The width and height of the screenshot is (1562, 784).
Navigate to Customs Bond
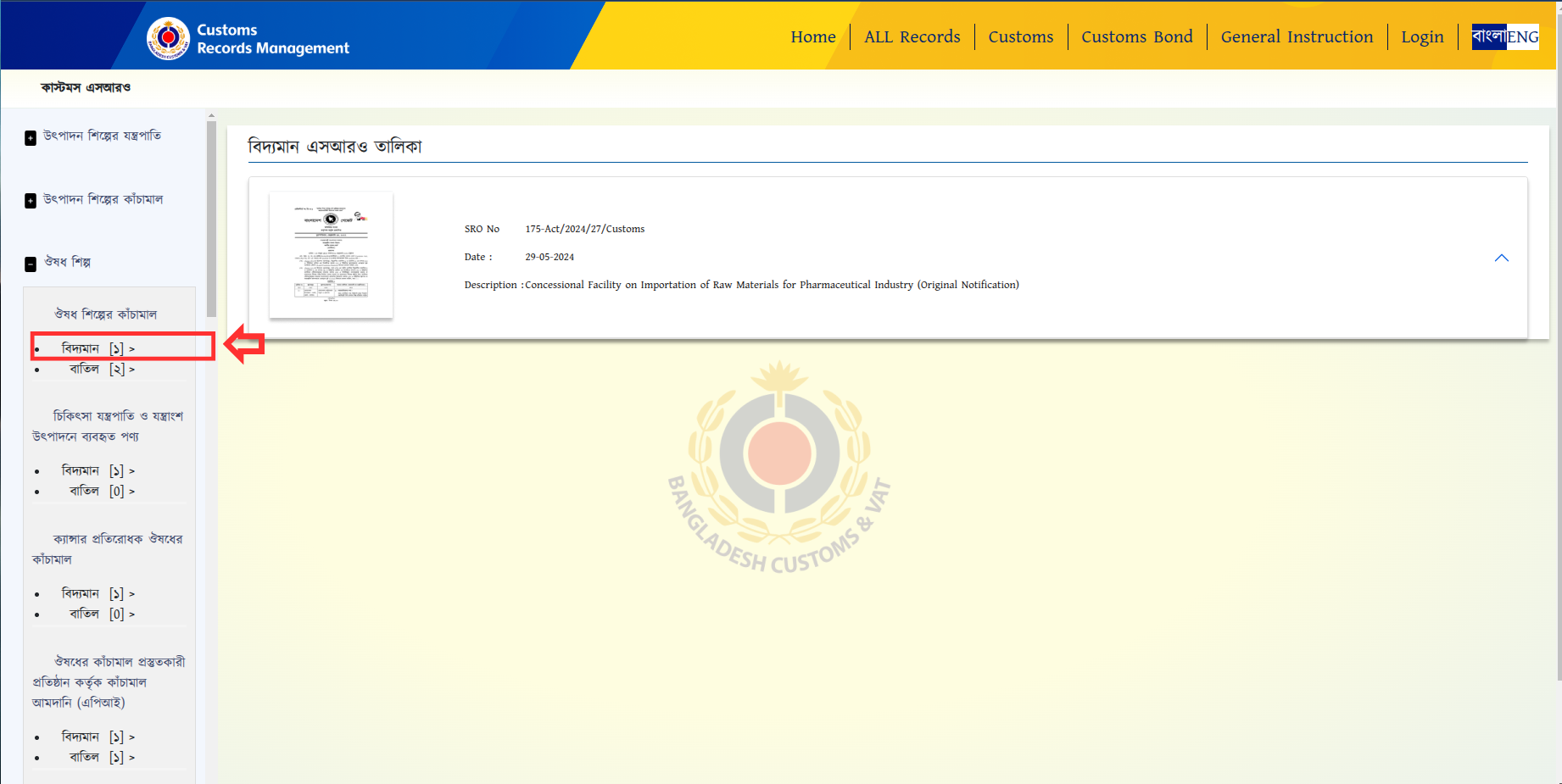click(1136, 36)
